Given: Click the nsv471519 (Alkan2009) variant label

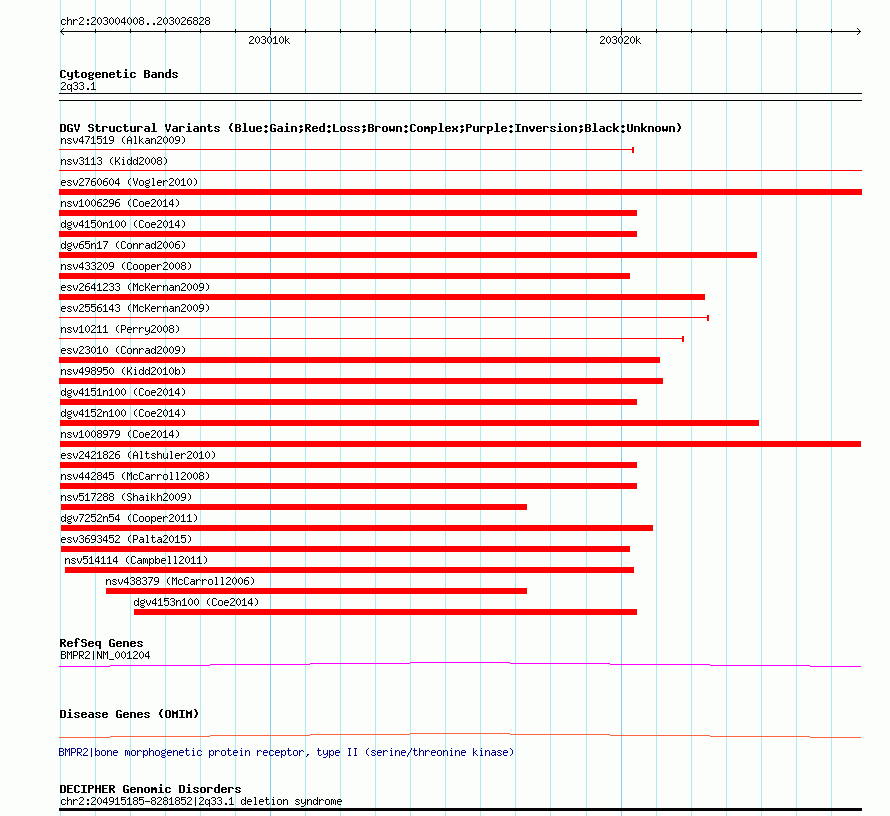Looking at the screenshot, I should (123, 140).
